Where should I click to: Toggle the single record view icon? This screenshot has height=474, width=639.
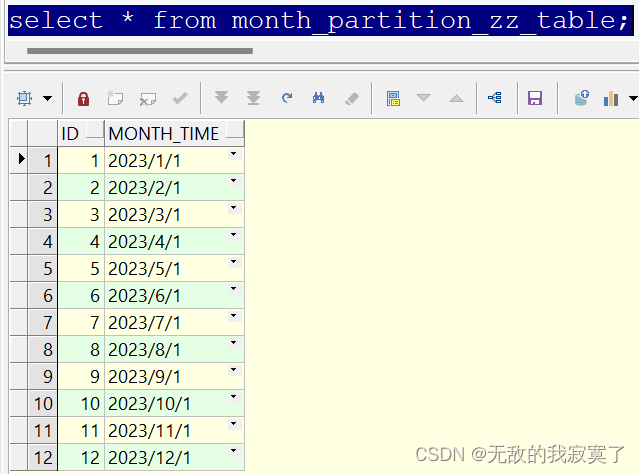click(x=393, y=98)
